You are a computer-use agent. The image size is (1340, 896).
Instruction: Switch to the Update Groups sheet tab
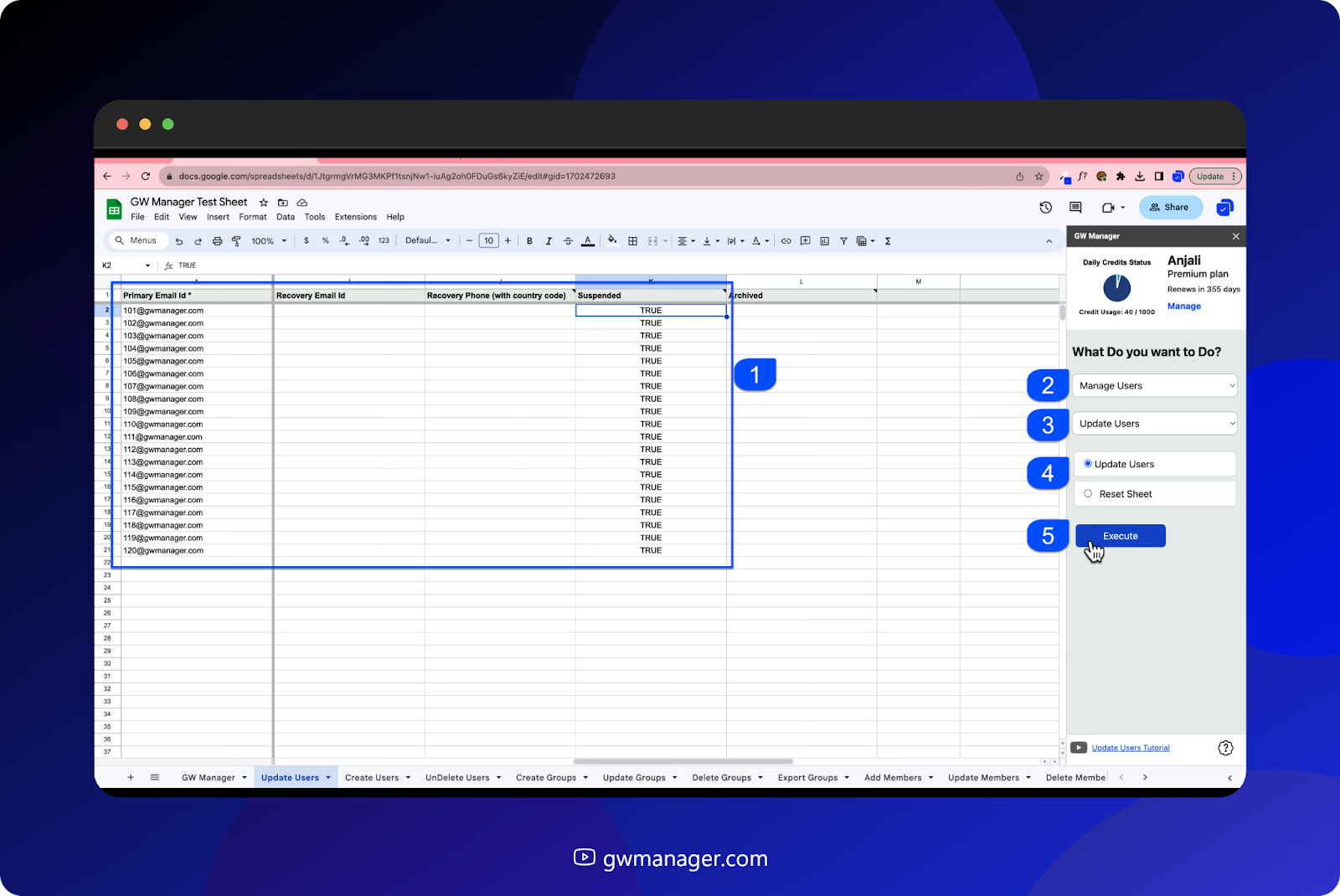[640, 778]
